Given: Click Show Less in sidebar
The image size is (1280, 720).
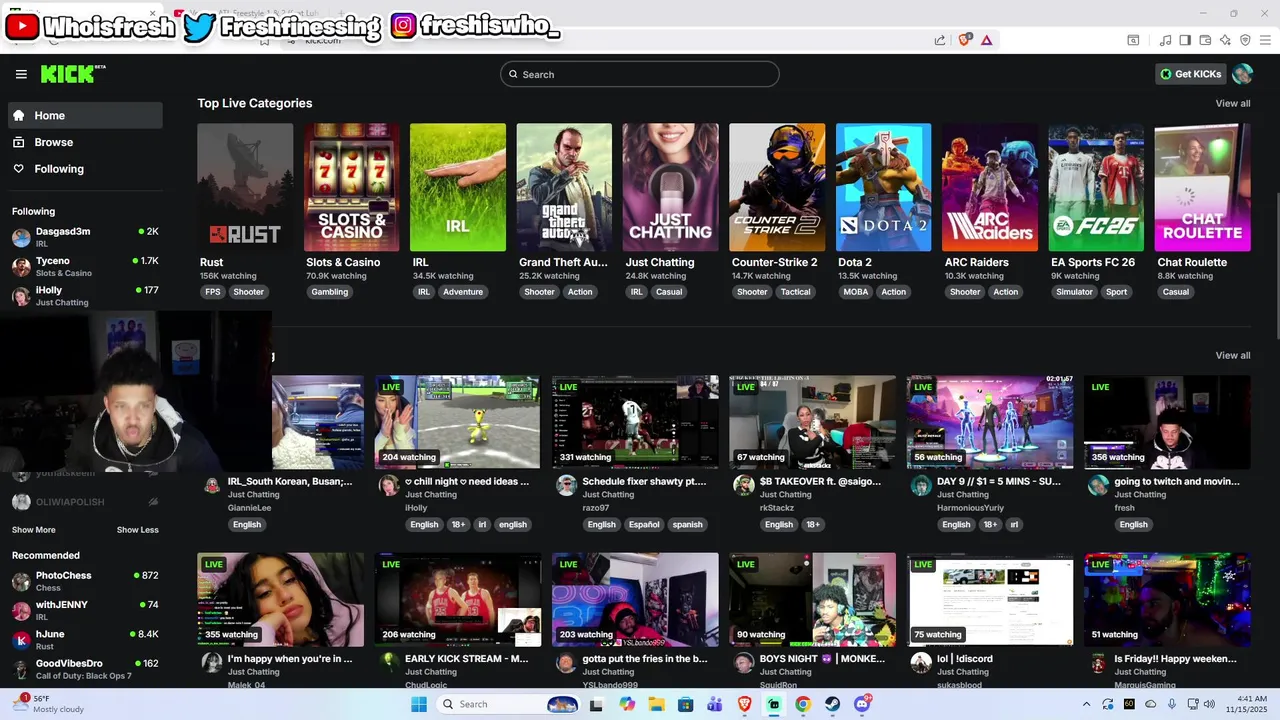Looking at the screenshot, I should [x=137, y=530].
